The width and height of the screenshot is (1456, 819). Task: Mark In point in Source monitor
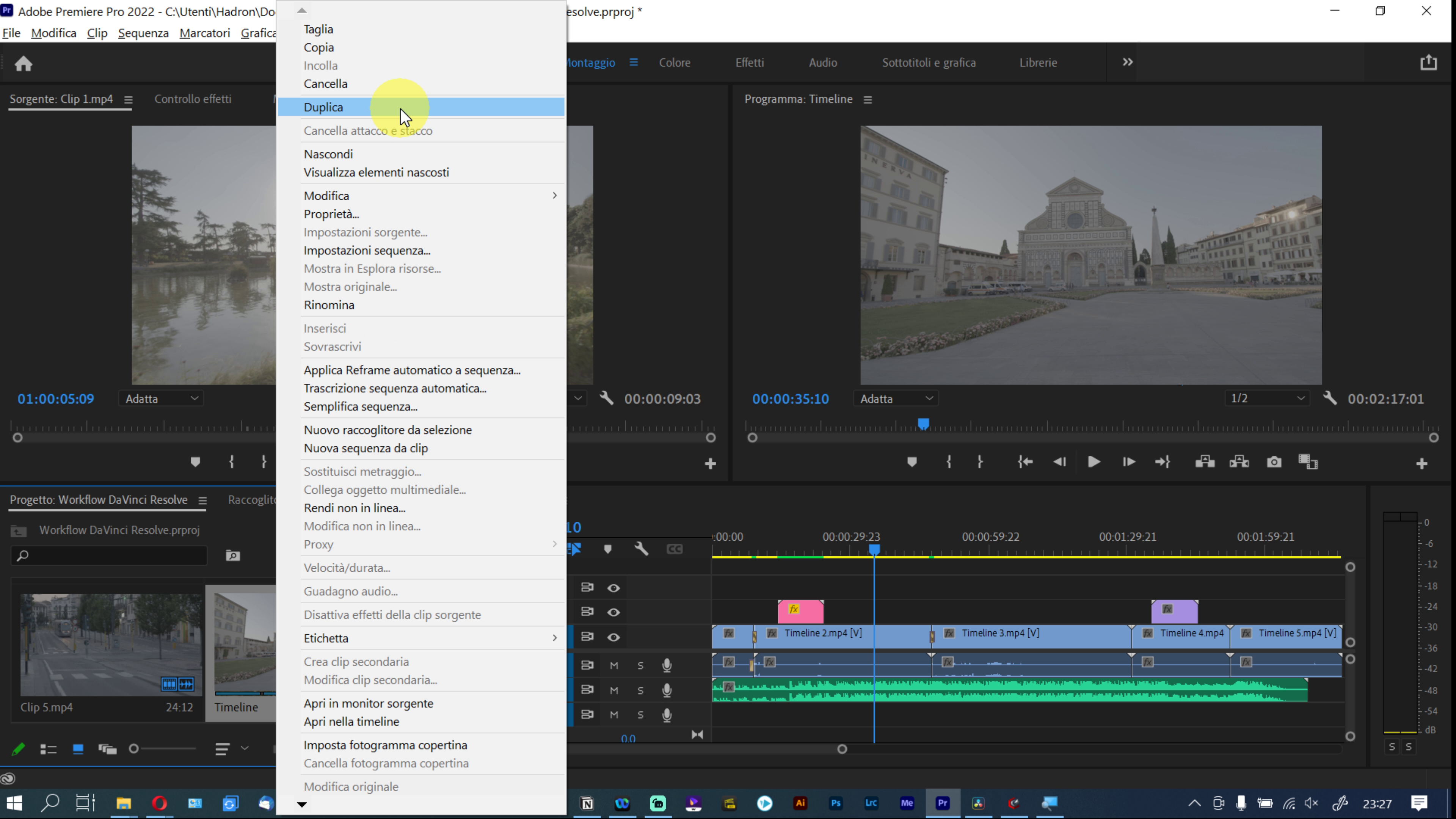[231, 462]
